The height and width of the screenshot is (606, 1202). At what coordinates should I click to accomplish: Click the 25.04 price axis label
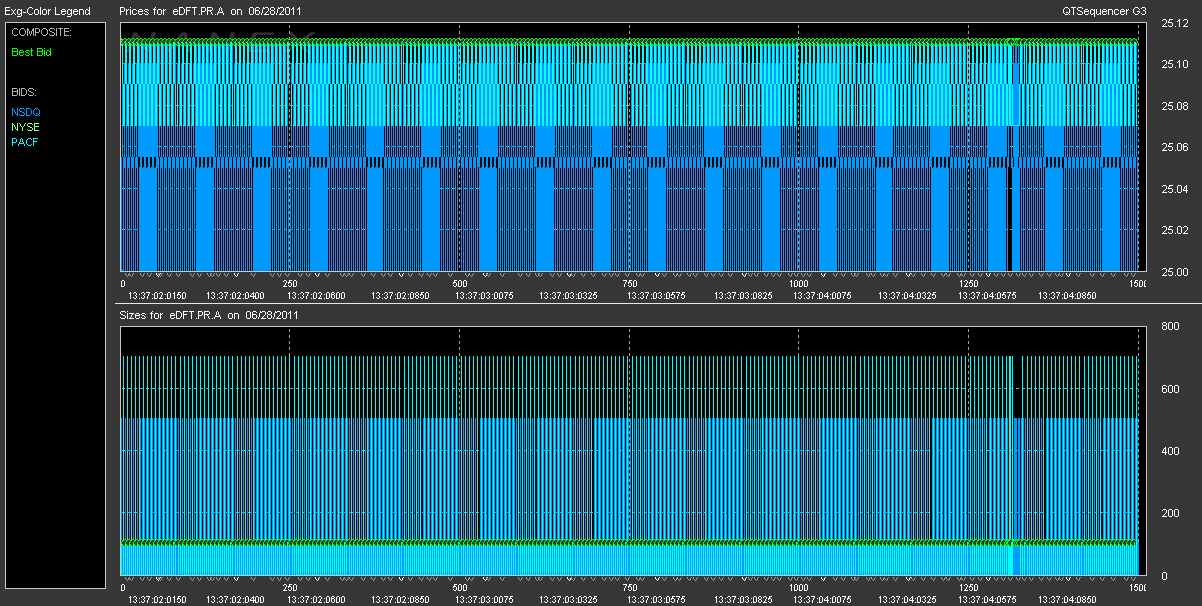(1175, 189)
